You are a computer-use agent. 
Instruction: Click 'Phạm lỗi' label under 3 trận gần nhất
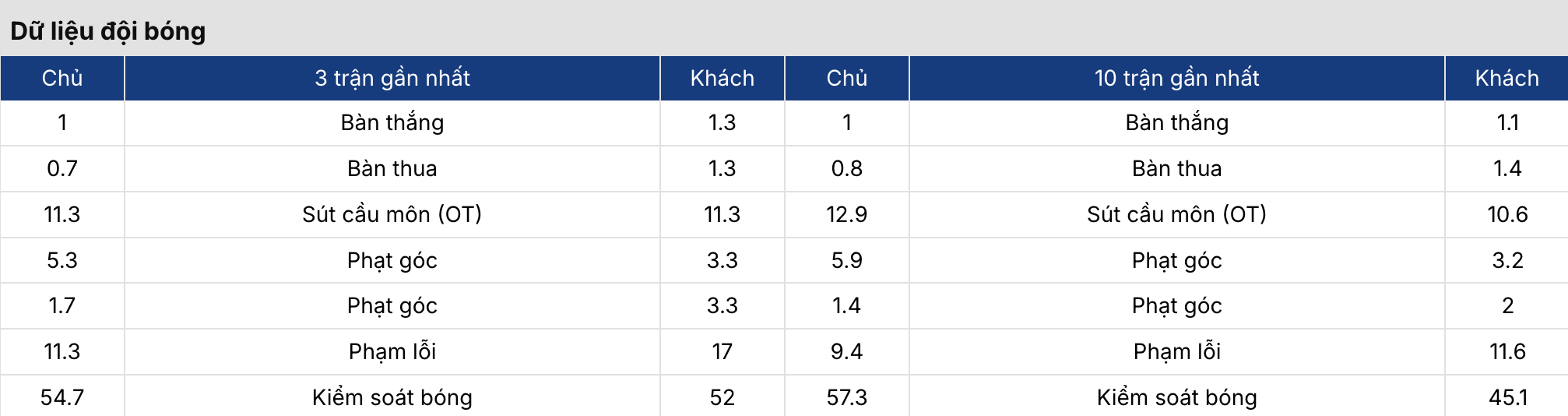(392, 351)
